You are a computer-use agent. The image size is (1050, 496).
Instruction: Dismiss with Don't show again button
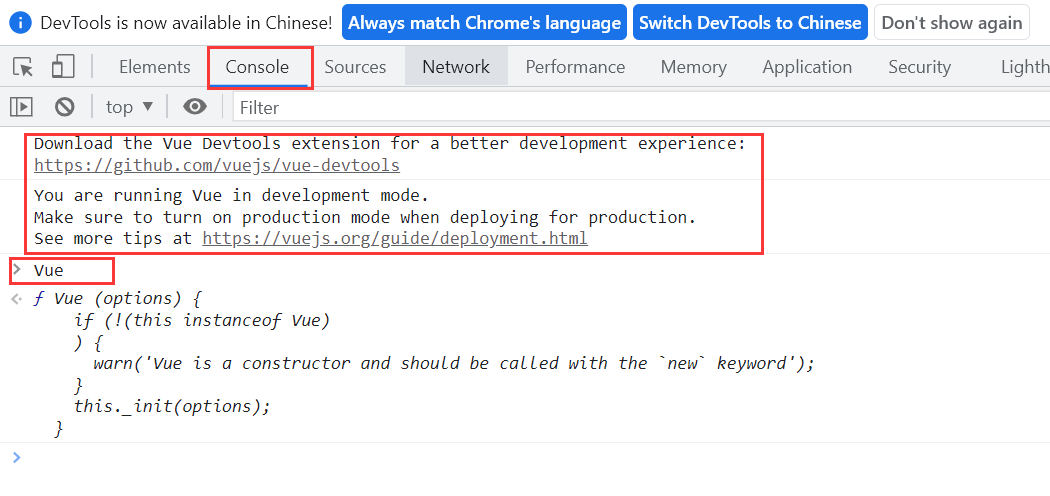point(952,23)
